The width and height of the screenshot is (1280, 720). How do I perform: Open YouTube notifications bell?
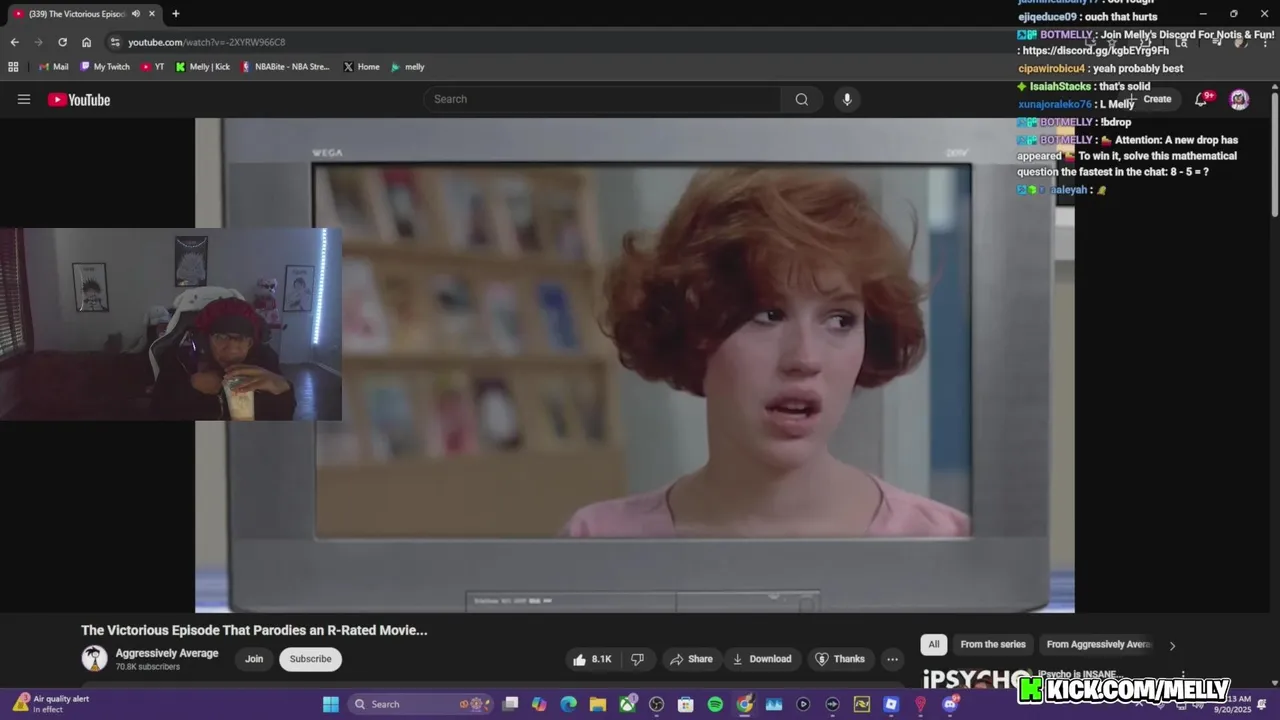click(x=1202, y=99)
